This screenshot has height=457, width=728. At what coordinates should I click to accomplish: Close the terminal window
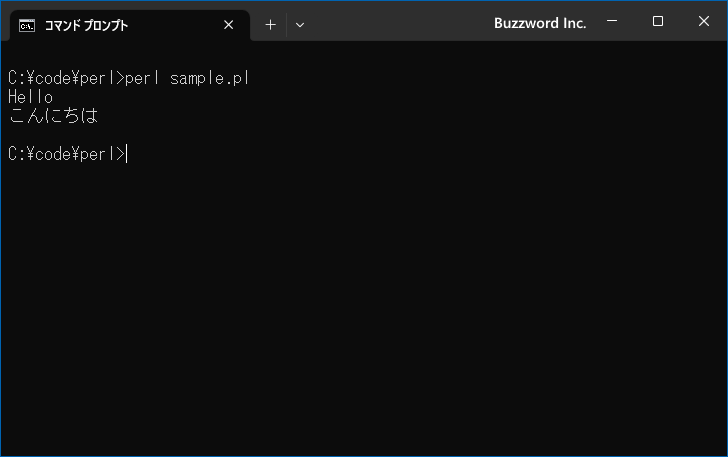point(703,21)
